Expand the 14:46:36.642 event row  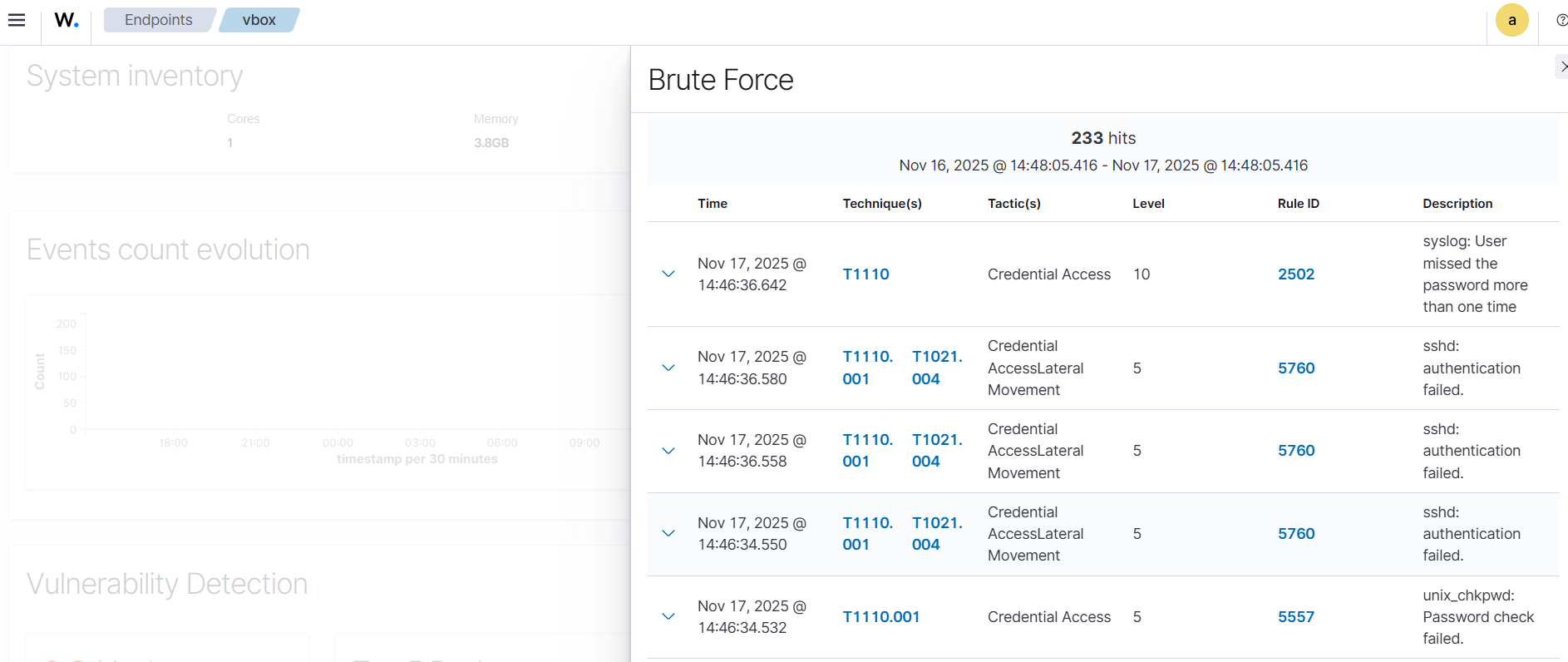(668, 274)
